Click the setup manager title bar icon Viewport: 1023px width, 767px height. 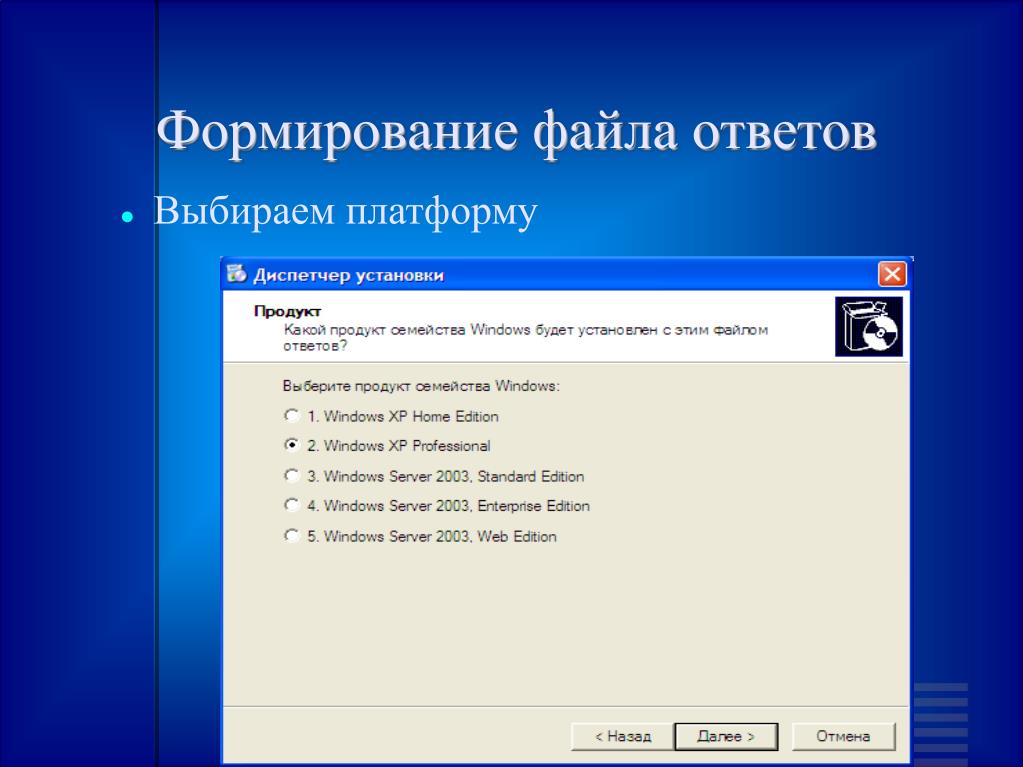pos(236,274)
